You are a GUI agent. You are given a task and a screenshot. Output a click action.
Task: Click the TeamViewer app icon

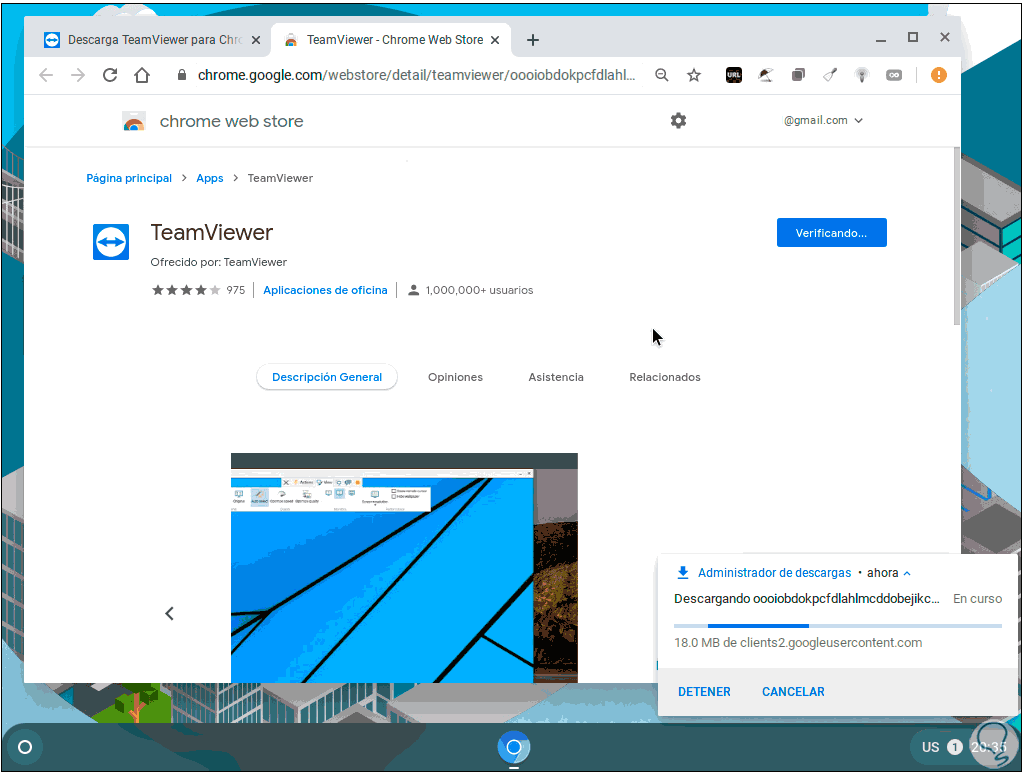click(111, 242)
